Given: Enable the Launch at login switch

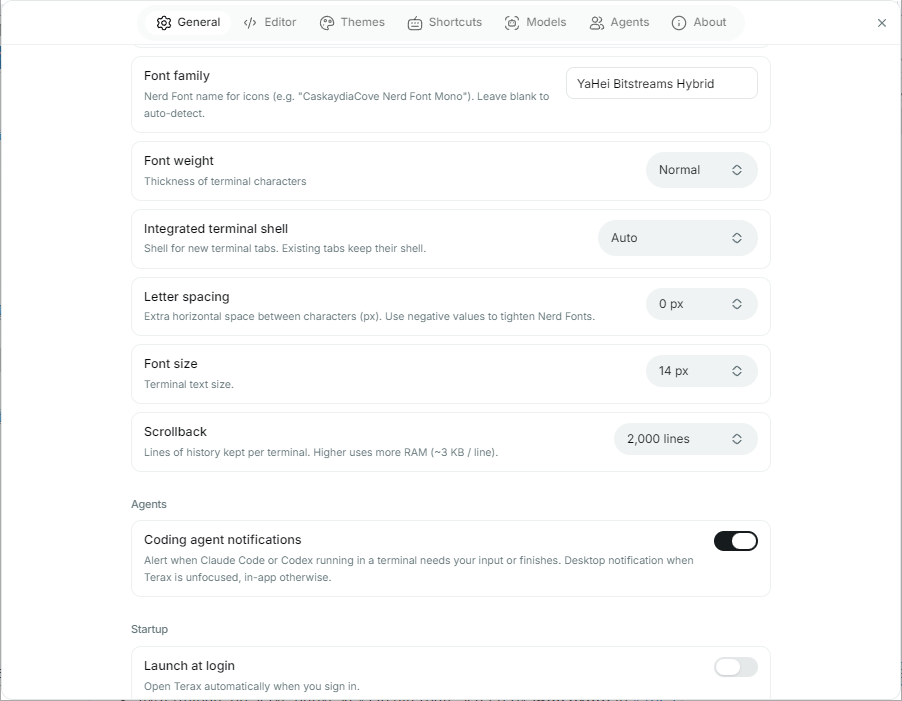Looking at the screenshot, I should (x=736, y=667).
